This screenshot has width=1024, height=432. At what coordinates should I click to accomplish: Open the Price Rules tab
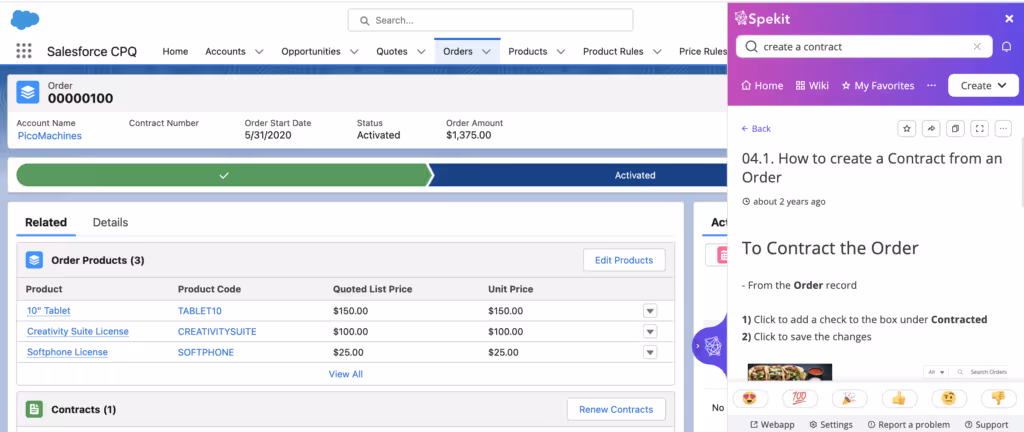703,52
